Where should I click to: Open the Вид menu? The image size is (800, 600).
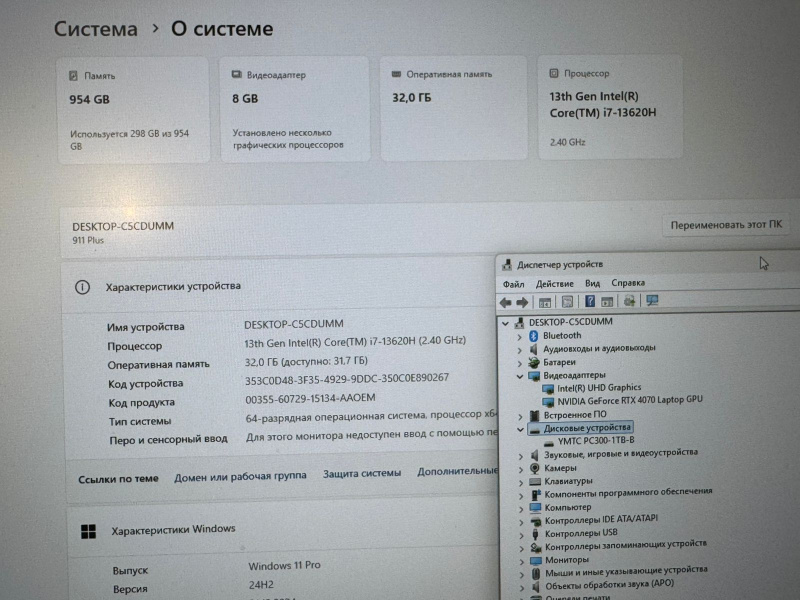592,283
